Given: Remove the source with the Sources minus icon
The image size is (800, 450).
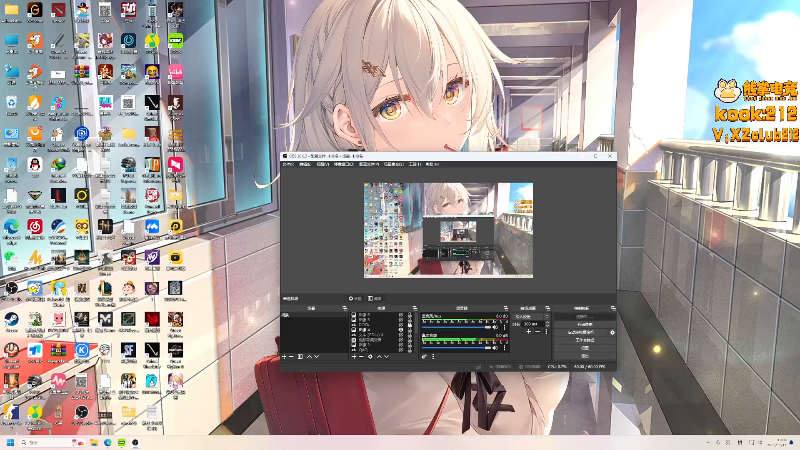Looking at the screenshot, I should tap(361, 357).
